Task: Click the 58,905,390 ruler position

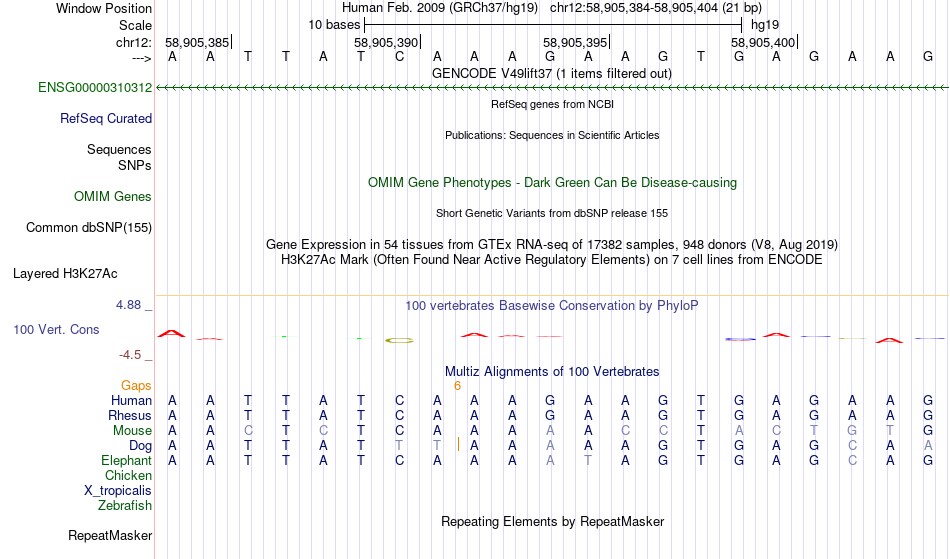Action: pyautogui.click(x=387, y=42)
